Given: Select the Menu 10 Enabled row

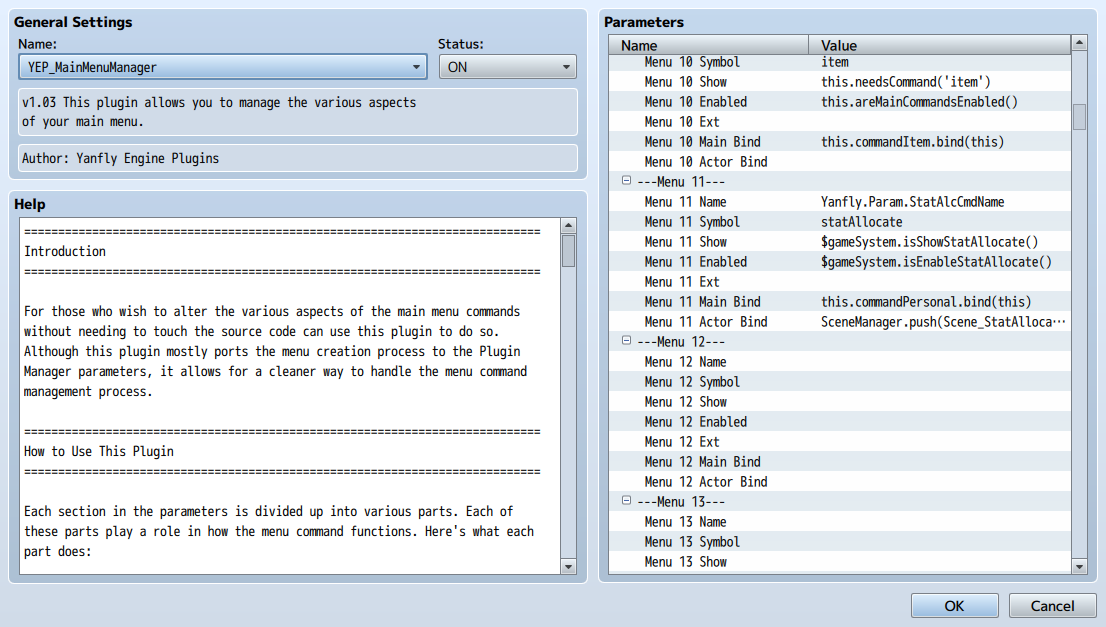Looking at the screenshot, I should pyautogui.click(x=839, y=102).
